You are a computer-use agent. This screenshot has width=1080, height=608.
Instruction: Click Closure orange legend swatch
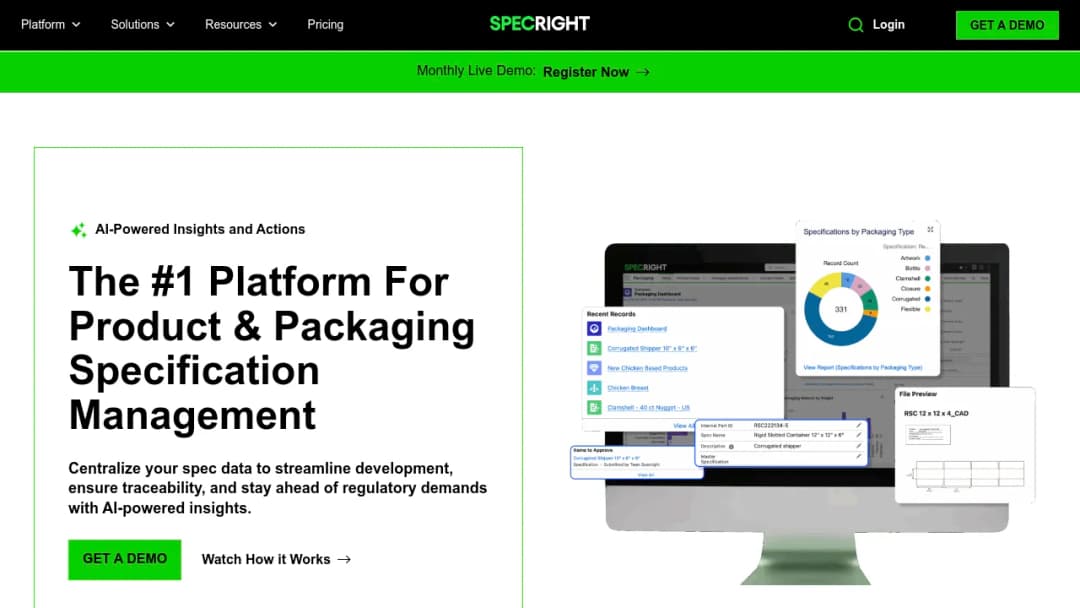click(x=927, y=289)
